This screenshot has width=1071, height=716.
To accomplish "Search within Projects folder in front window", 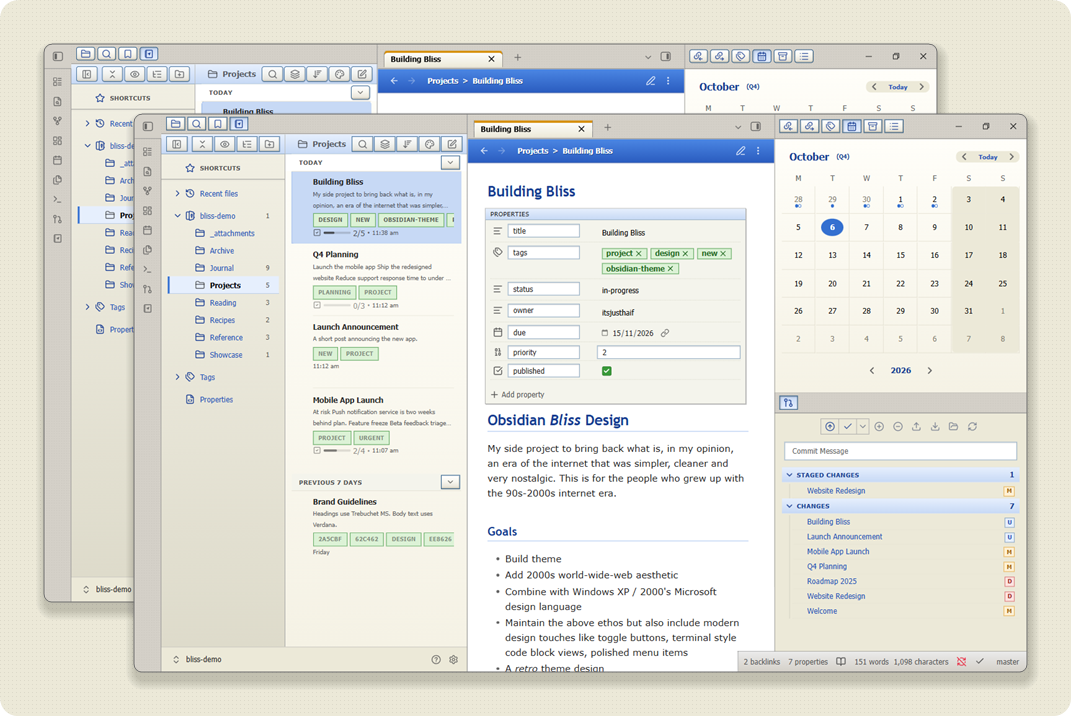I will (x=363, y=144).
